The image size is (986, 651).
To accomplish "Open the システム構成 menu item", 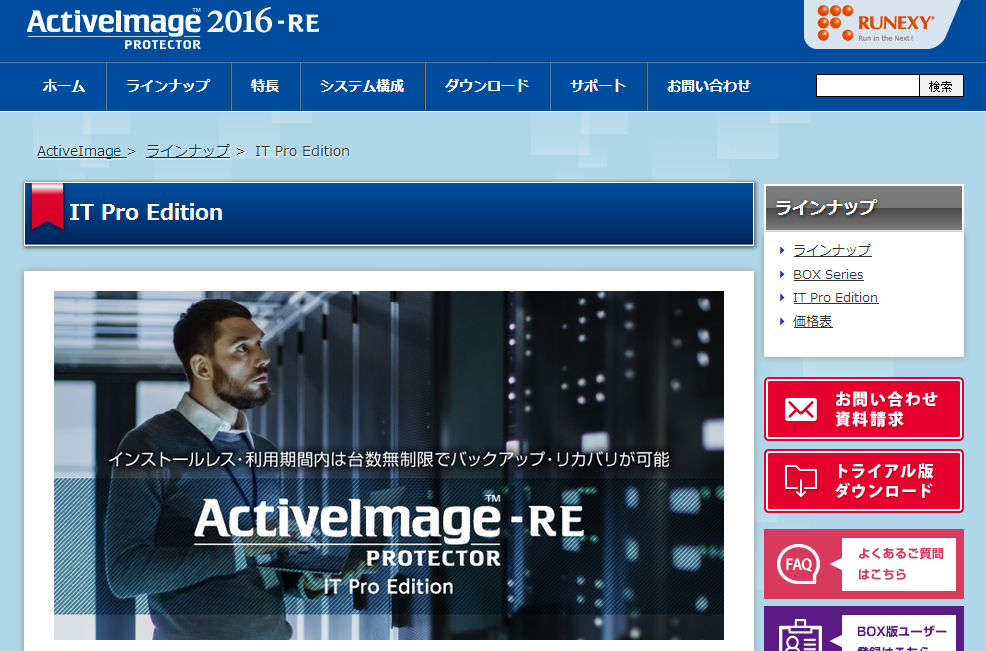I will click(362, 86).
